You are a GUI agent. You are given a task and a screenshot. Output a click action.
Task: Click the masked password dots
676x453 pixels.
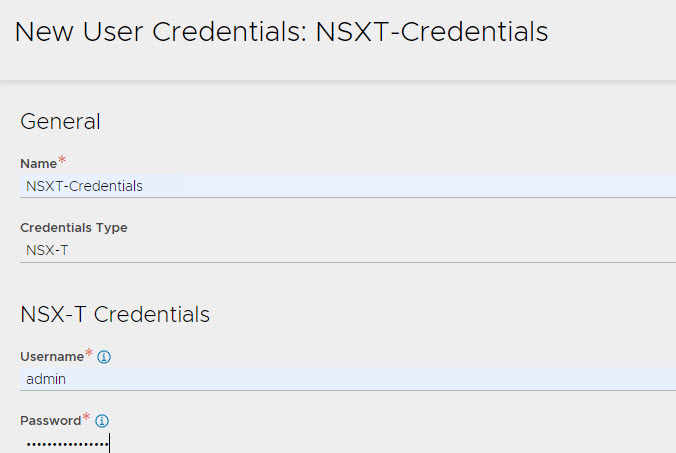click(x=66, y=443)
